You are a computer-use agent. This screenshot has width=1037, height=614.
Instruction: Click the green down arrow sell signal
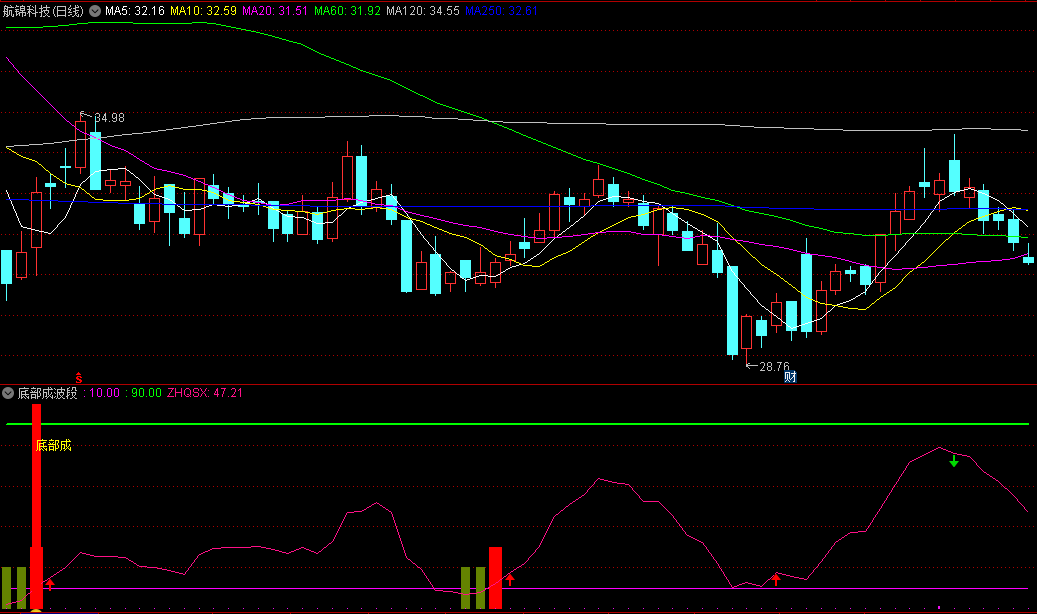tap(954, 461)
